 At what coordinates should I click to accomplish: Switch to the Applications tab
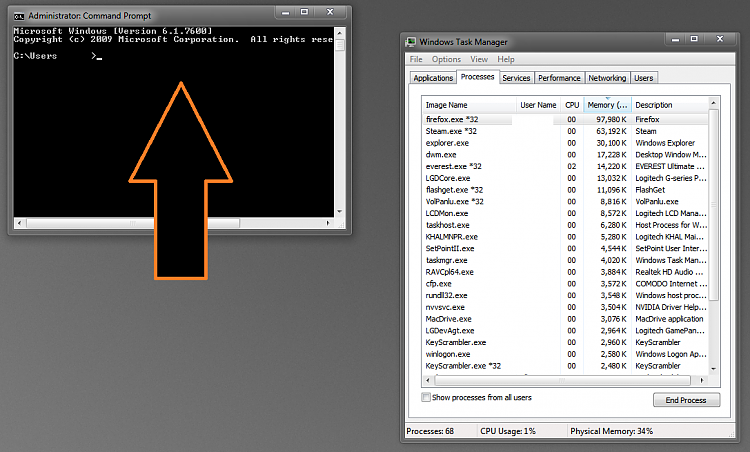(x=433, y=78)
